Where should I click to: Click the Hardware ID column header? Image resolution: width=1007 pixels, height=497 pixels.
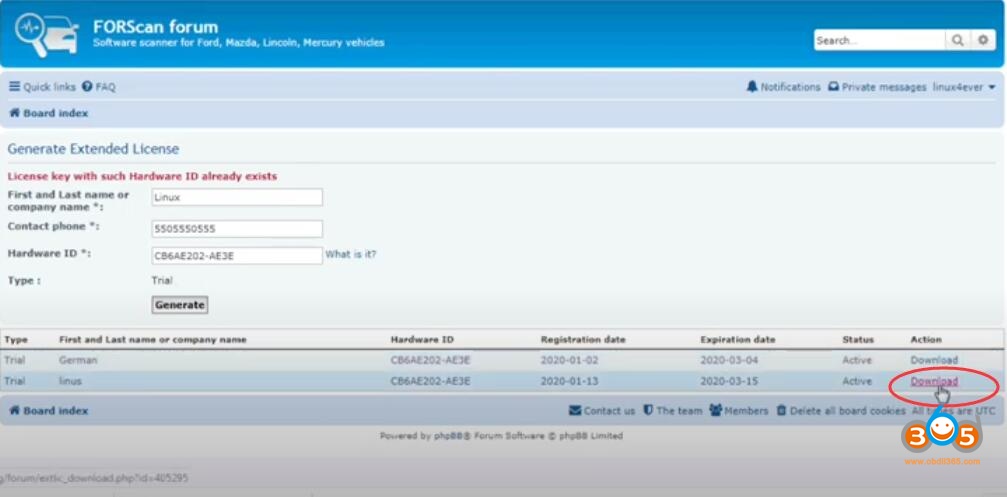tap(422, 339)
